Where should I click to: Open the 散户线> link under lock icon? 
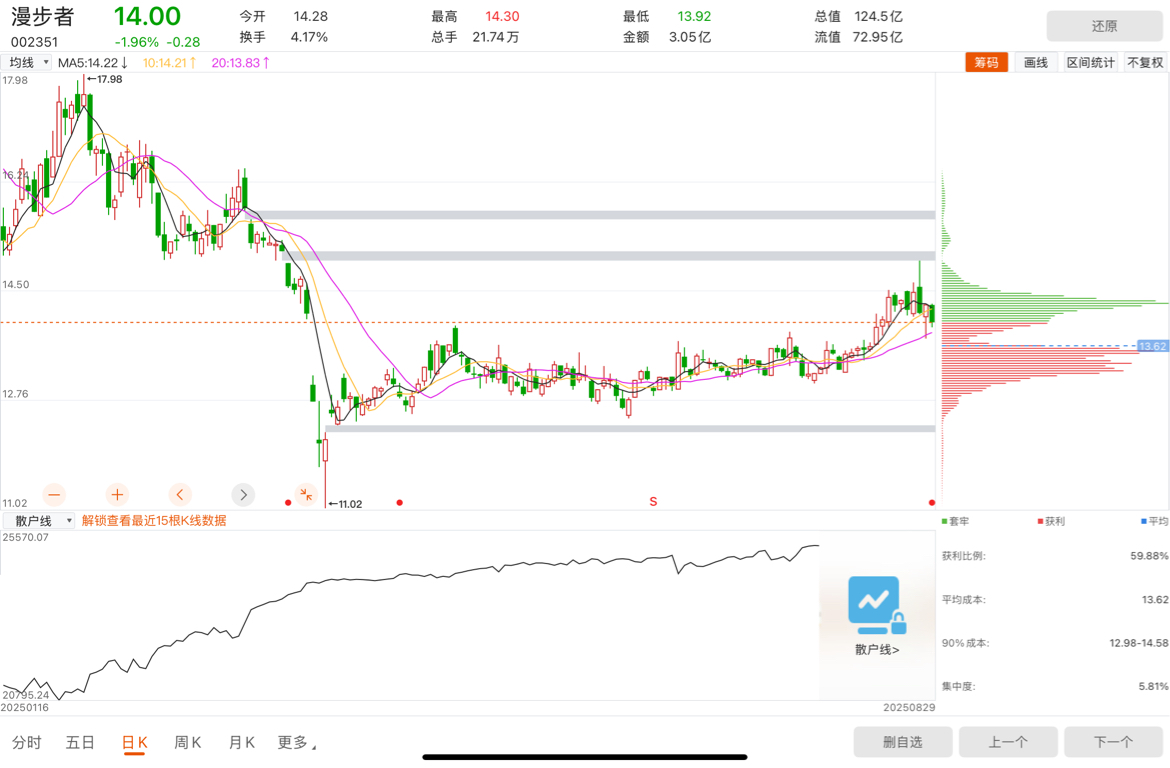point(877,649)
